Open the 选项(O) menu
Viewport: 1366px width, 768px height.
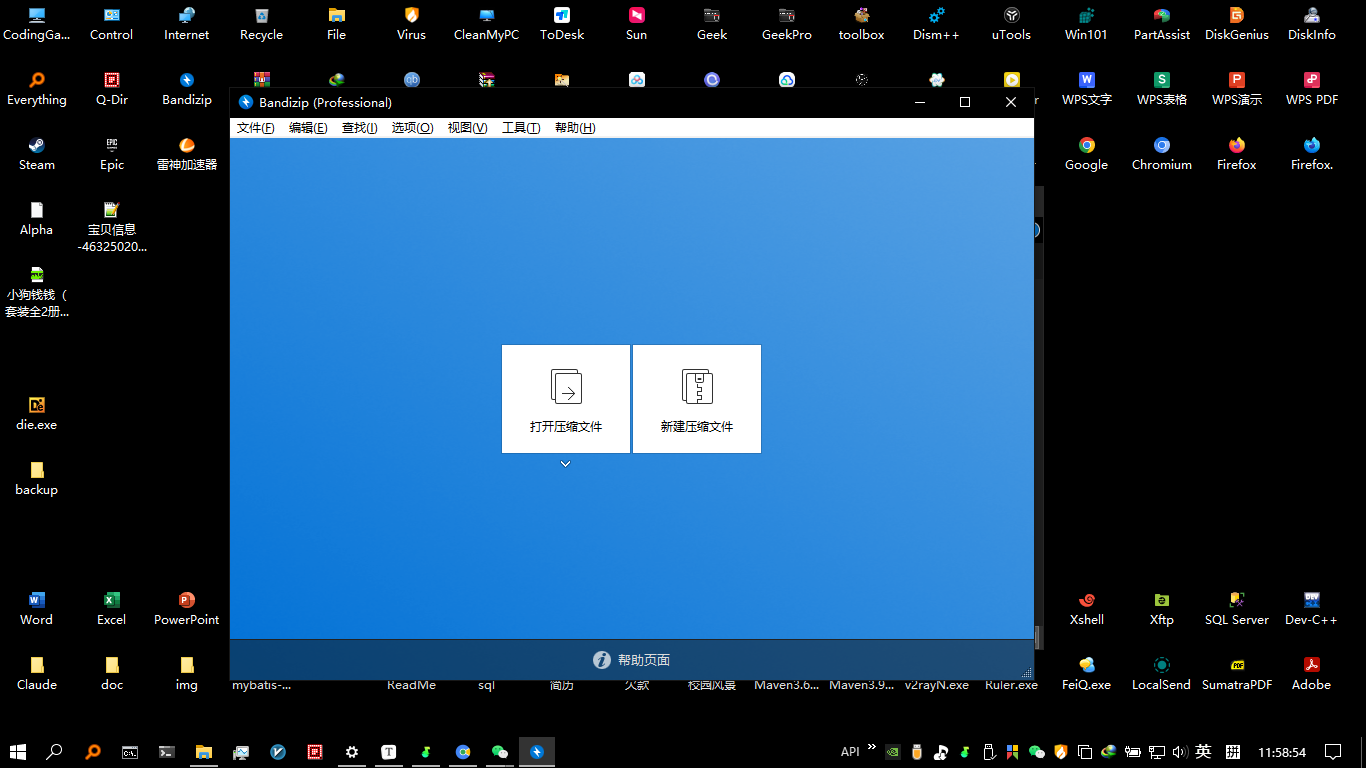click(412, 128)
